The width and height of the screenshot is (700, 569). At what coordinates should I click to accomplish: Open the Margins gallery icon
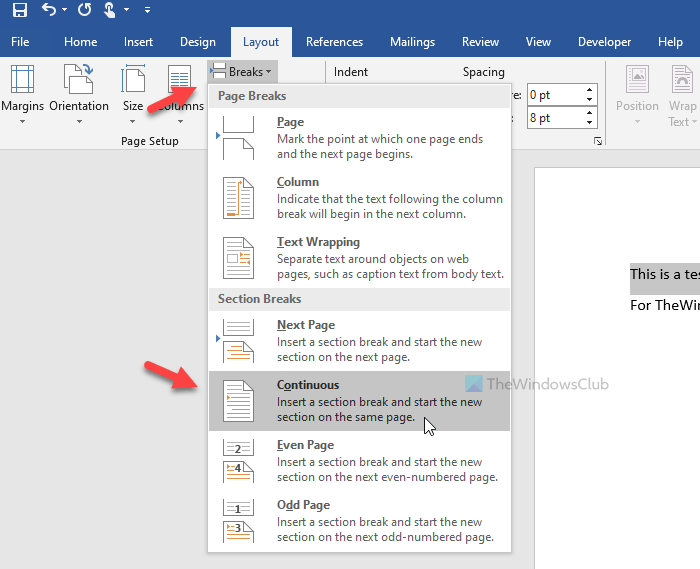[x=22, y=80]
